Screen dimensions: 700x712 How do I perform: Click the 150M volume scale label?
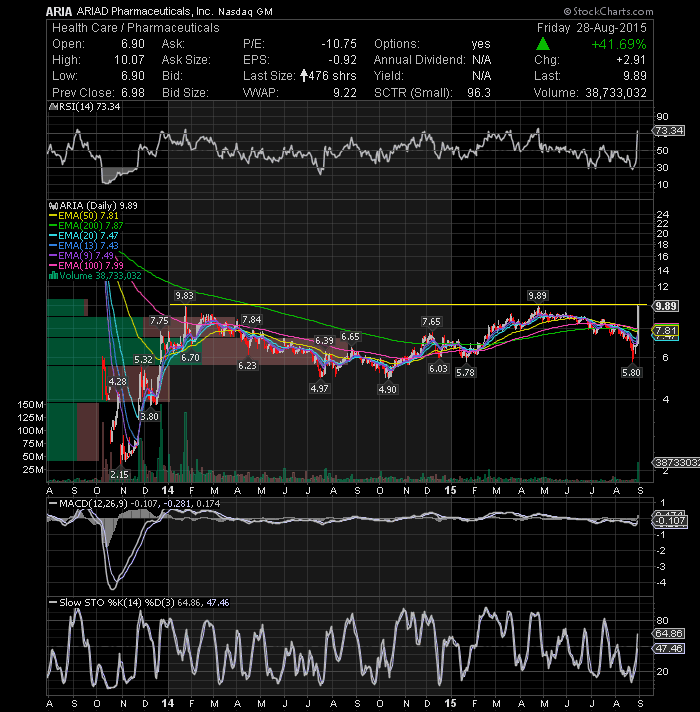[x=30, y=404]
